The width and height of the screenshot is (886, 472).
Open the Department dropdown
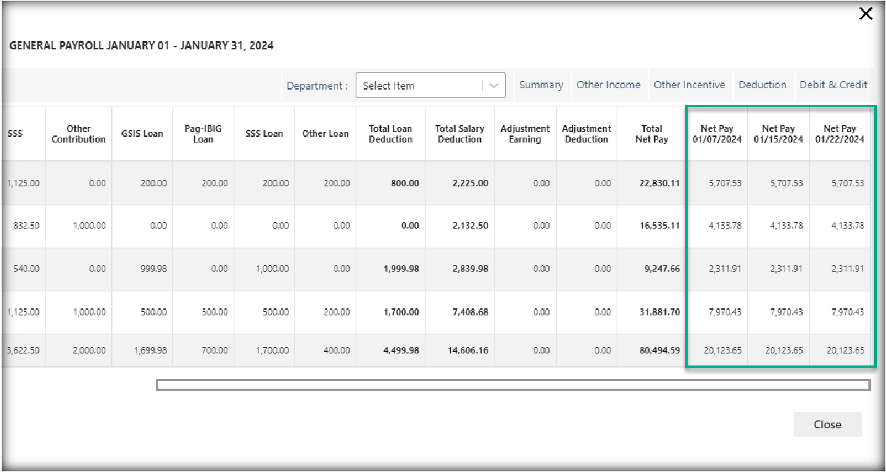[x=420, y=86]
